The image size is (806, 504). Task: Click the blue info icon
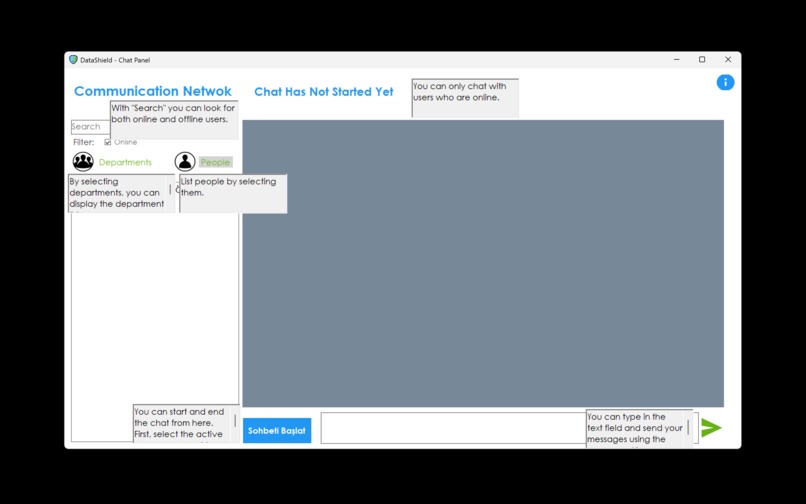point(725,82)
